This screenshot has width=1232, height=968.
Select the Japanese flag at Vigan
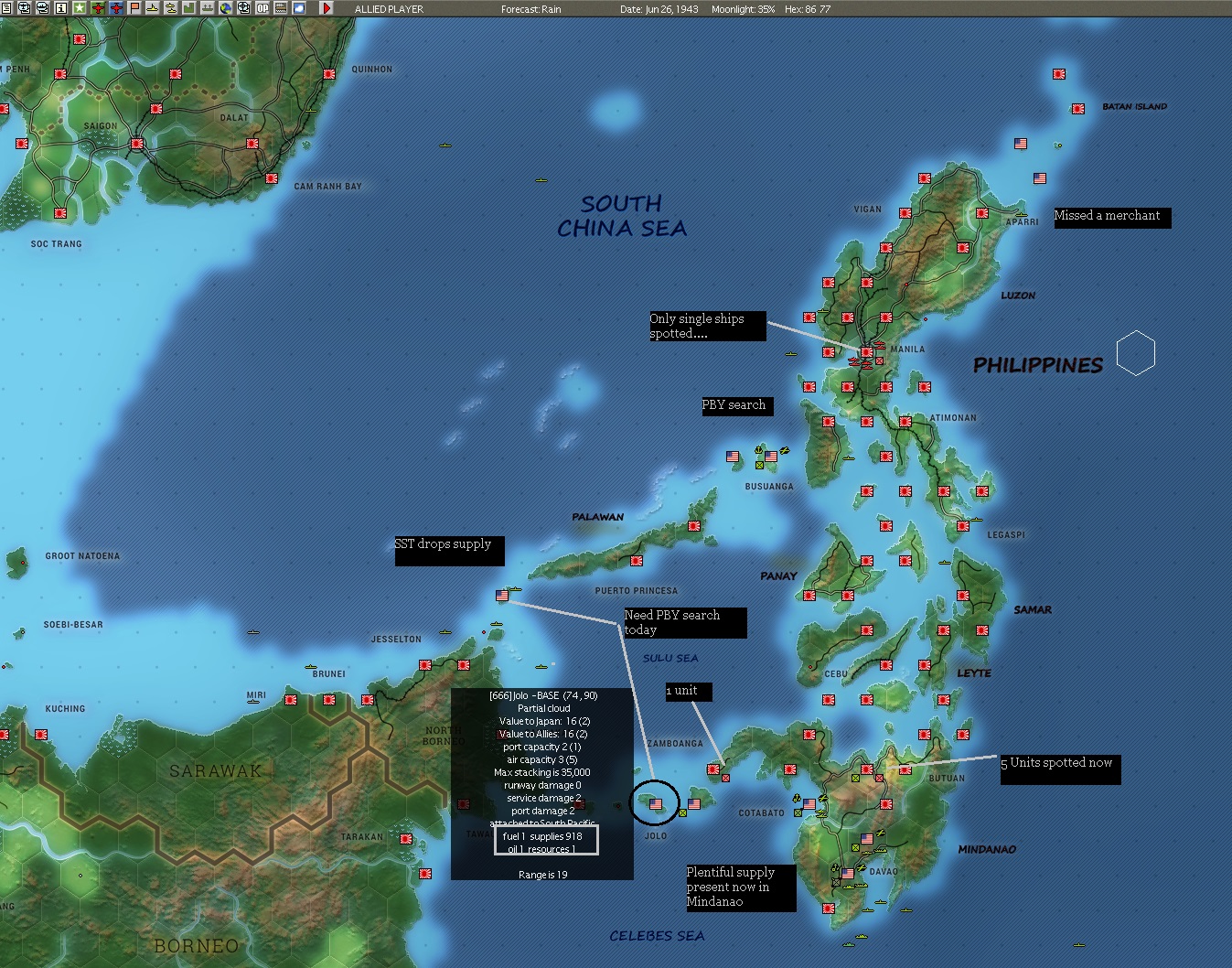tap(905, 213)
